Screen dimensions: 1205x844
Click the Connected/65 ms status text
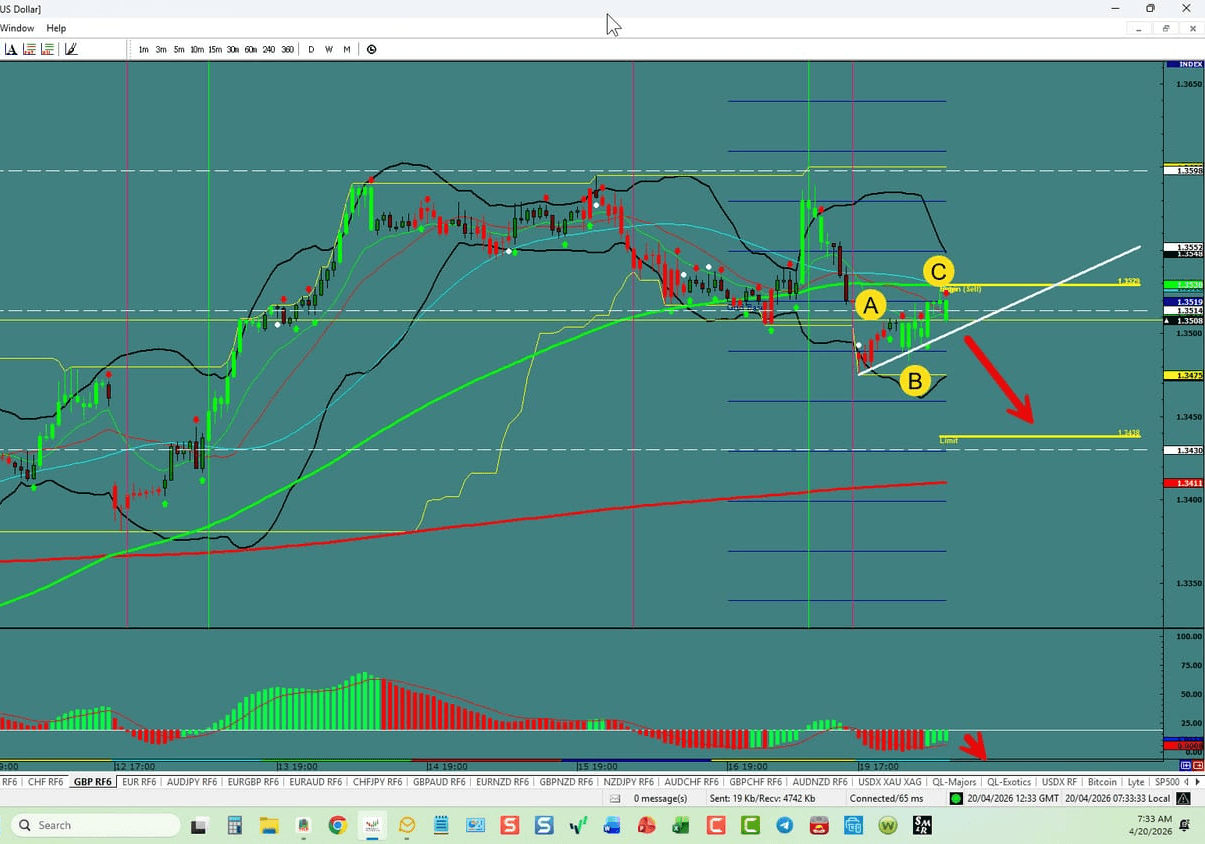pyautogui.click(x=886, y=798)
